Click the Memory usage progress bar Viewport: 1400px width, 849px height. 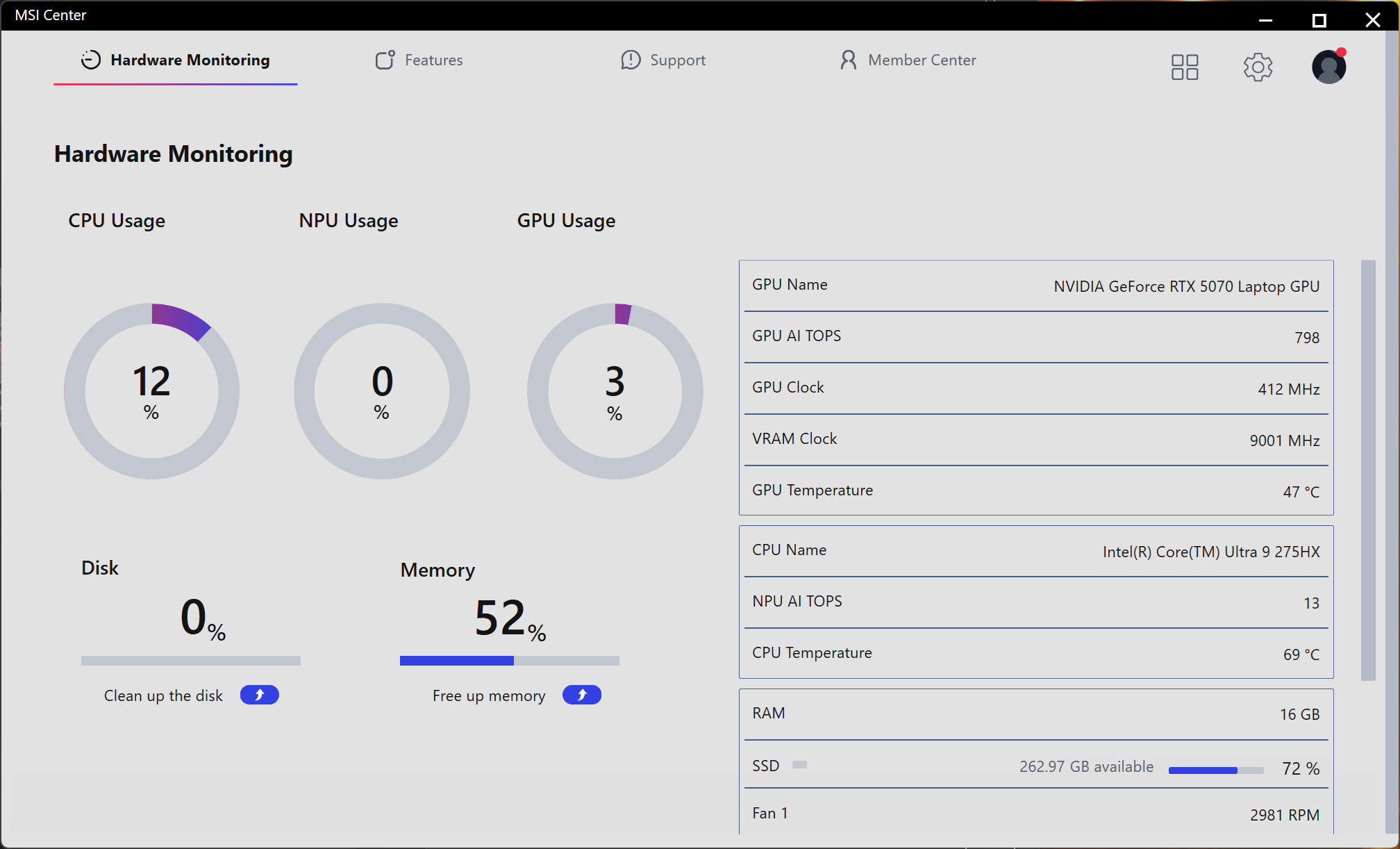coord(509,661)
